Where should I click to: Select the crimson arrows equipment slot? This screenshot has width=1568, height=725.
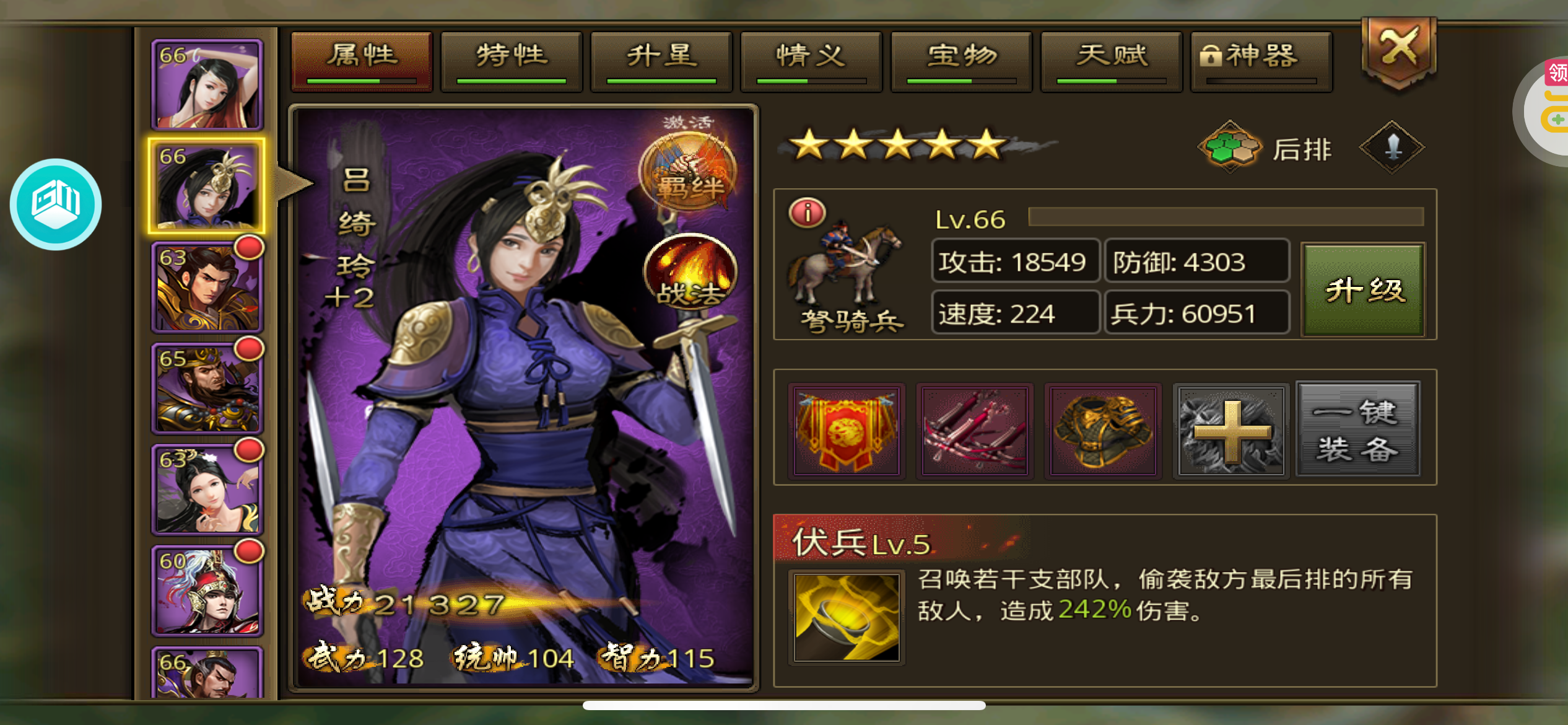[975, 431]
